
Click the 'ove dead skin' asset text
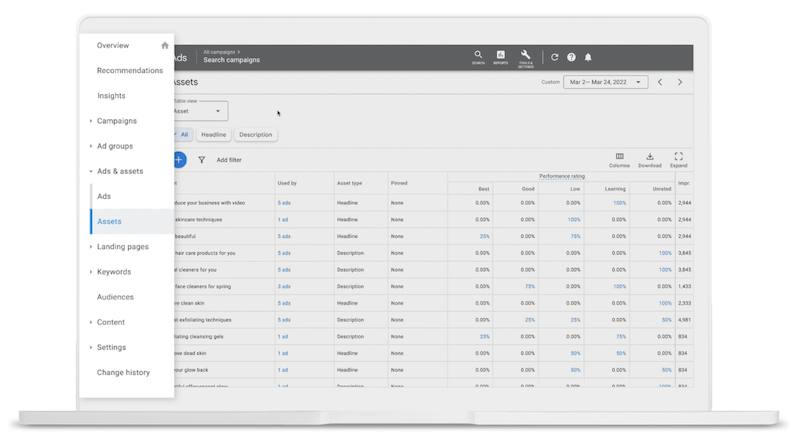coord(190,353)
